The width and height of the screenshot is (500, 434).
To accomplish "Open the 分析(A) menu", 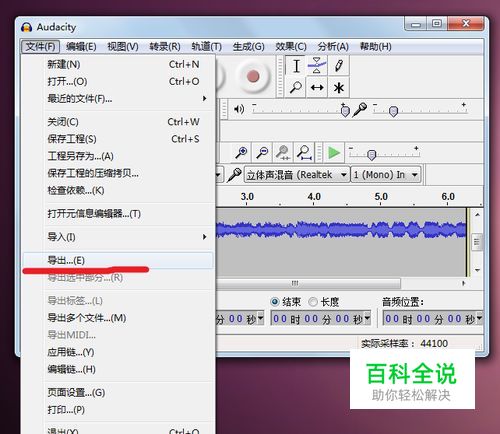I will [333, 46].
